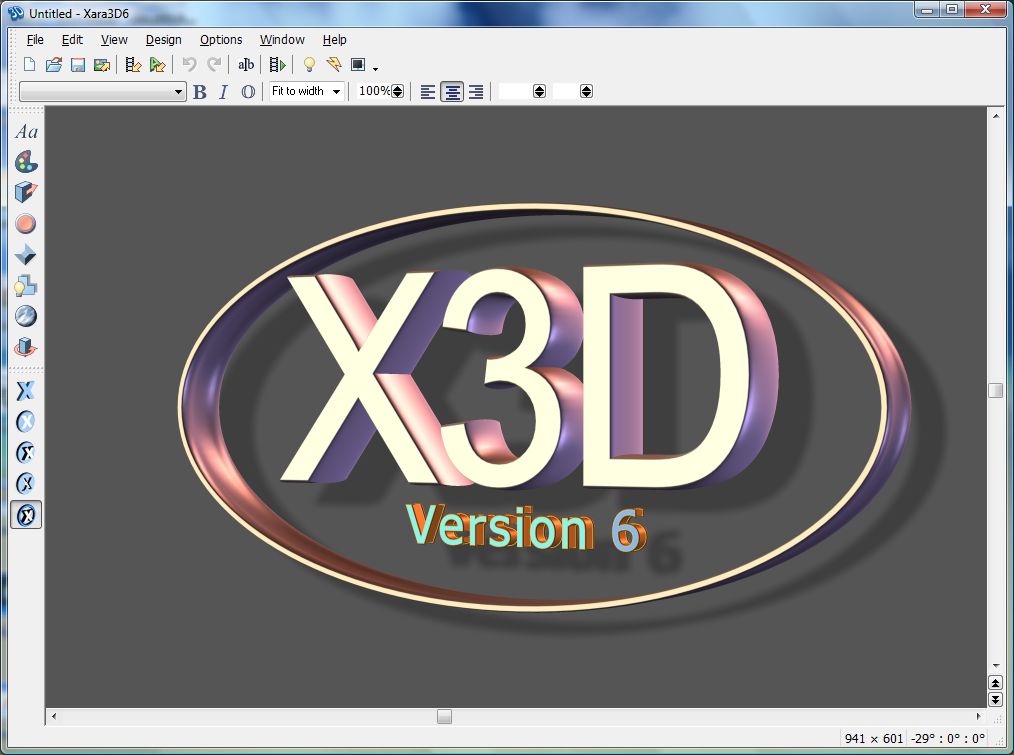Click the black square display icon
This screenshot has height=755, width=1014.
[x=358, y=65]
